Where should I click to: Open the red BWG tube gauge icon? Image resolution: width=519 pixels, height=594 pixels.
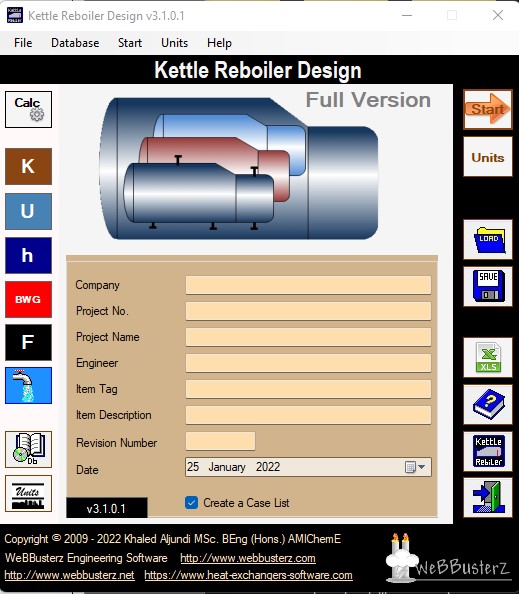coord(28,299)
